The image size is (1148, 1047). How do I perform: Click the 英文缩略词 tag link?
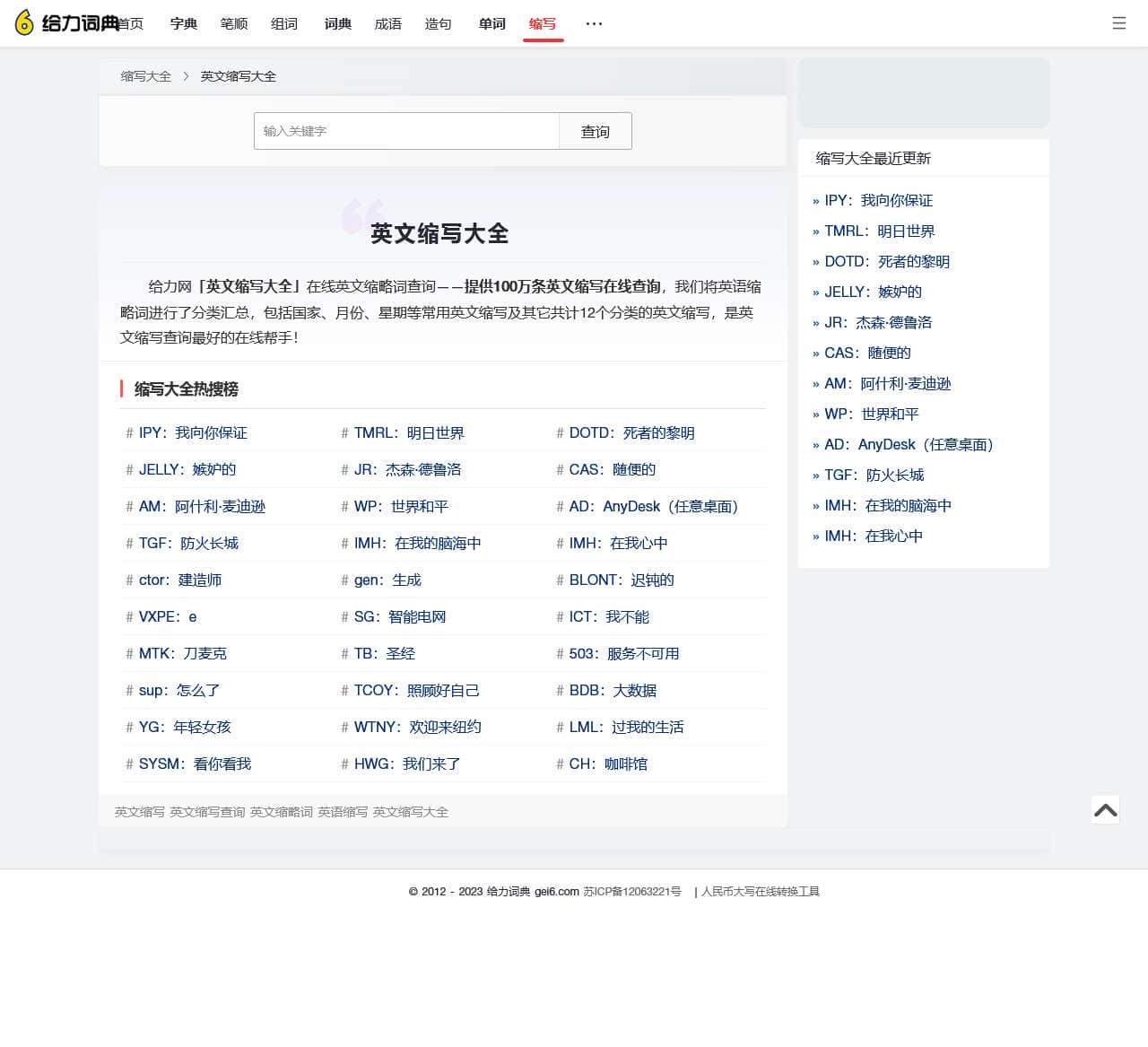click(282, 812)
